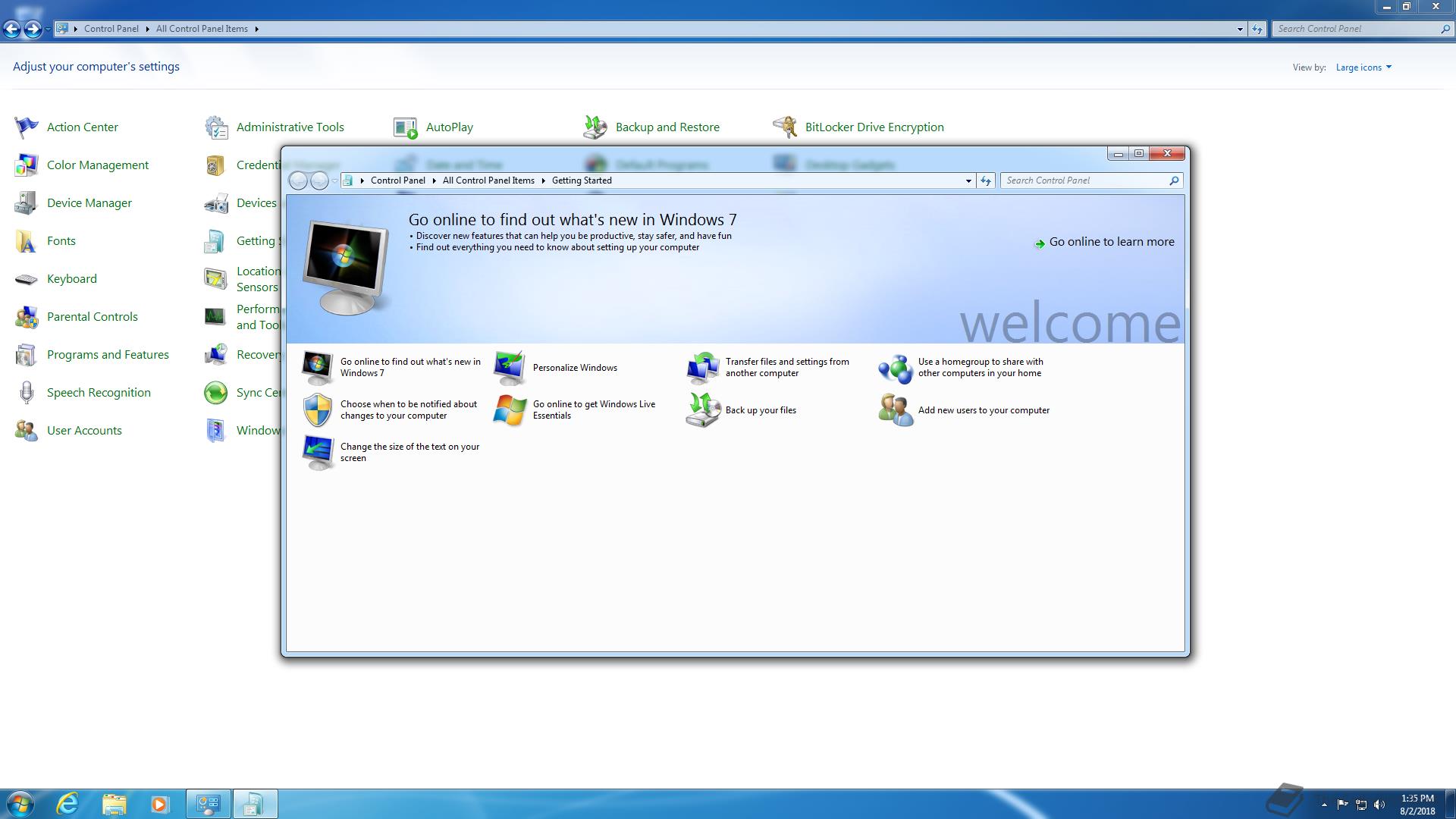The height and width of the screenshot is (819, 1456).
Task: Expand Getting Started breadcrumb arrow
Action: tap(543, 180)
